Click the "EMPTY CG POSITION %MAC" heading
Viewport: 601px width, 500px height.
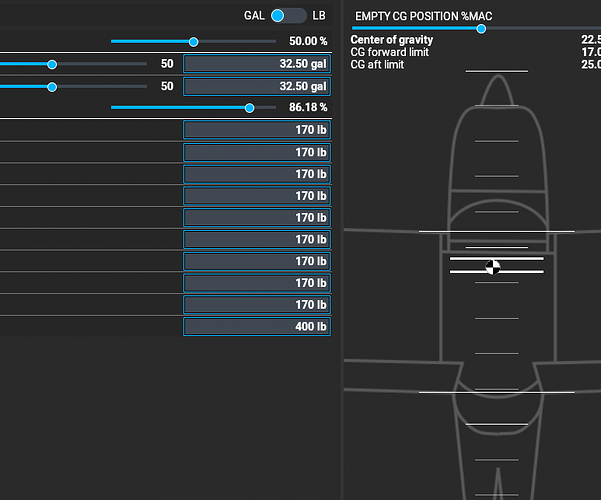point(424,16)
